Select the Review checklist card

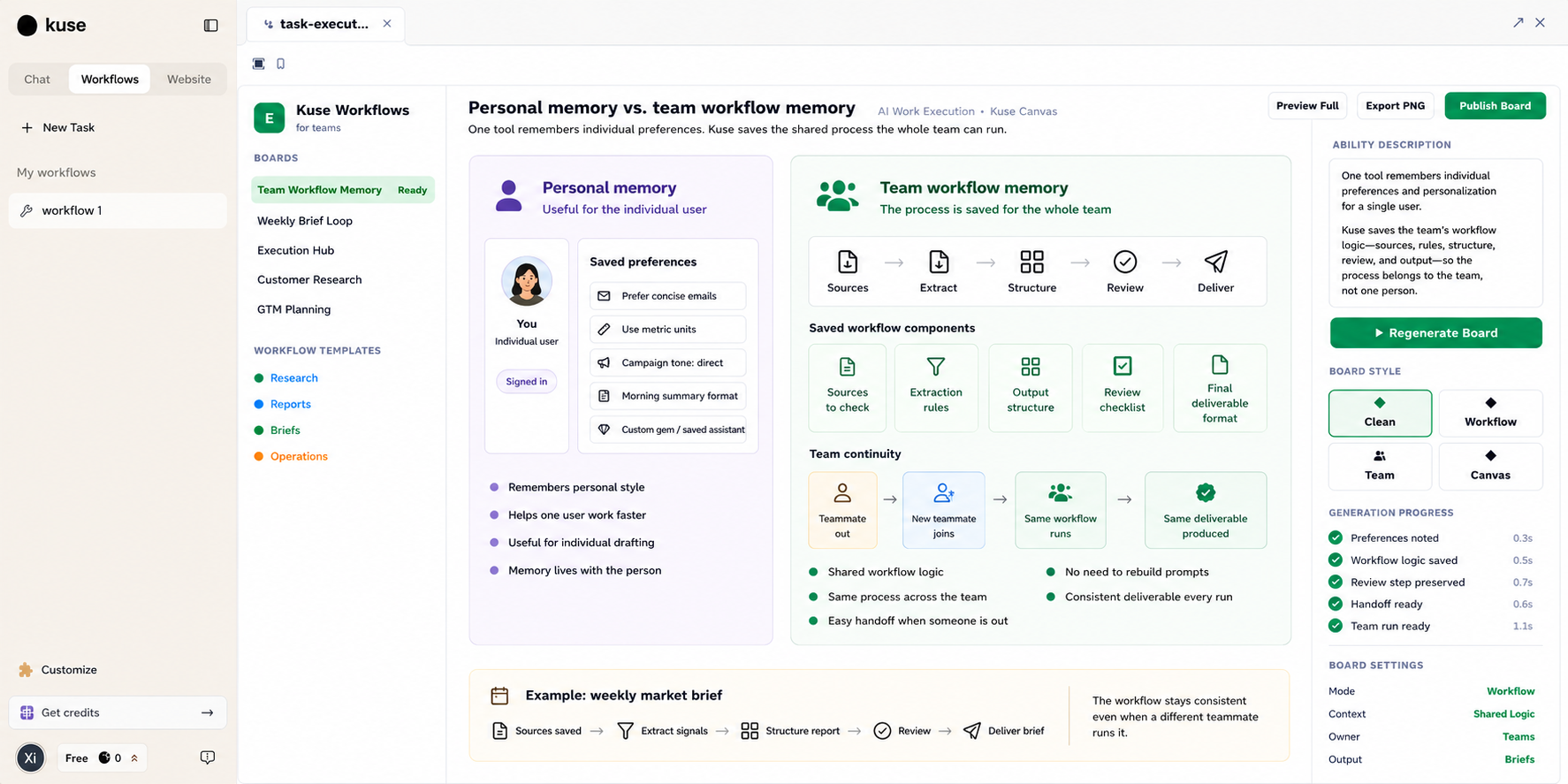[1123, 388]
